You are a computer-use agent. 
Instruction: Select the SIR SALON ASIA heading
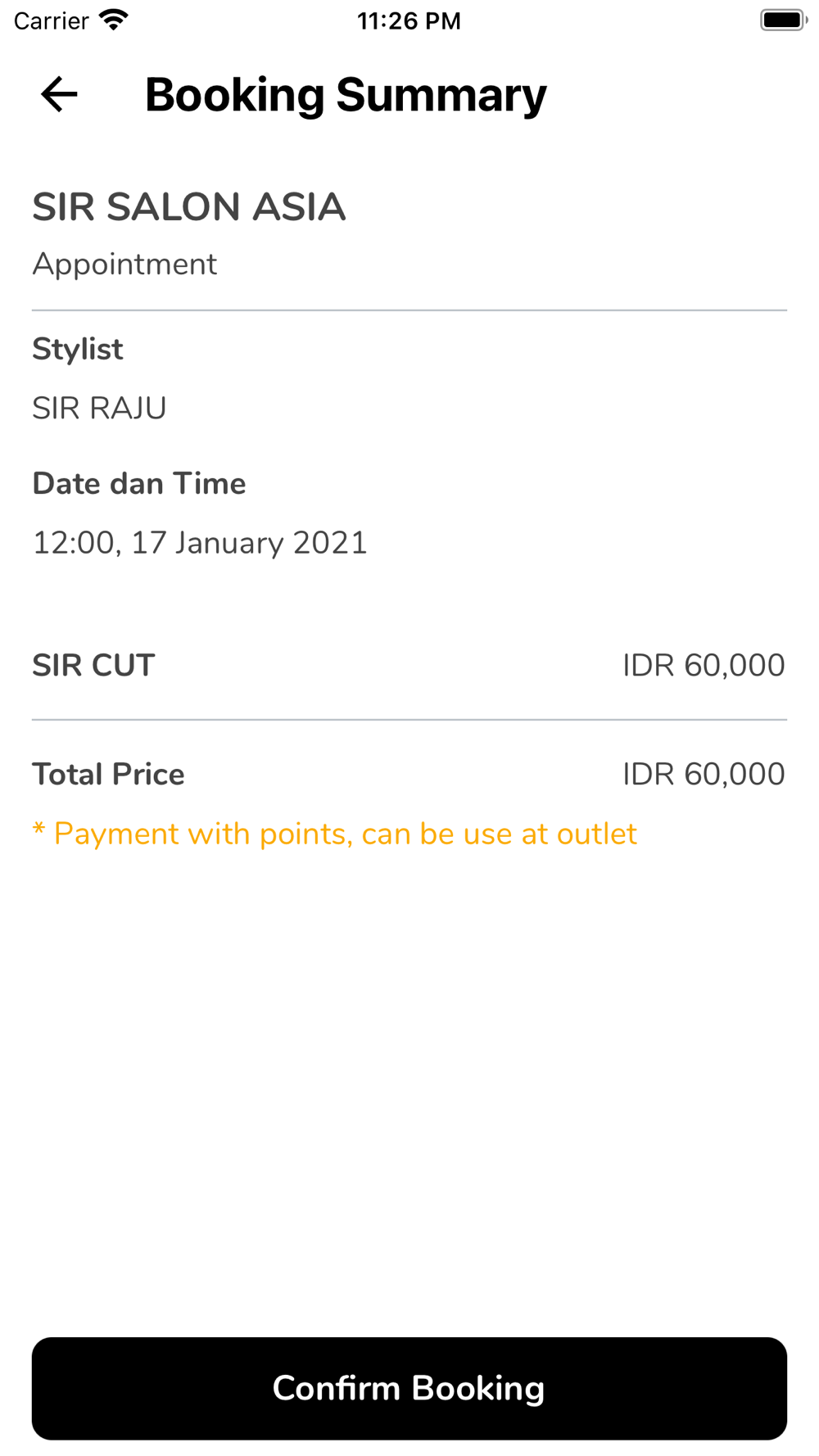[189, 207]
